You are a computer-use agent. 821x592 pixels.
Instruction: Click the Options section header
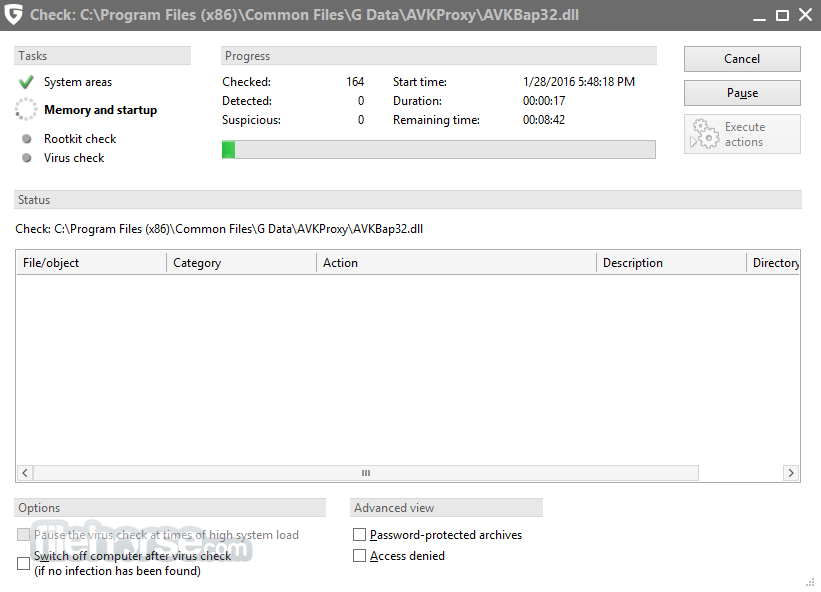pos(170,508)
